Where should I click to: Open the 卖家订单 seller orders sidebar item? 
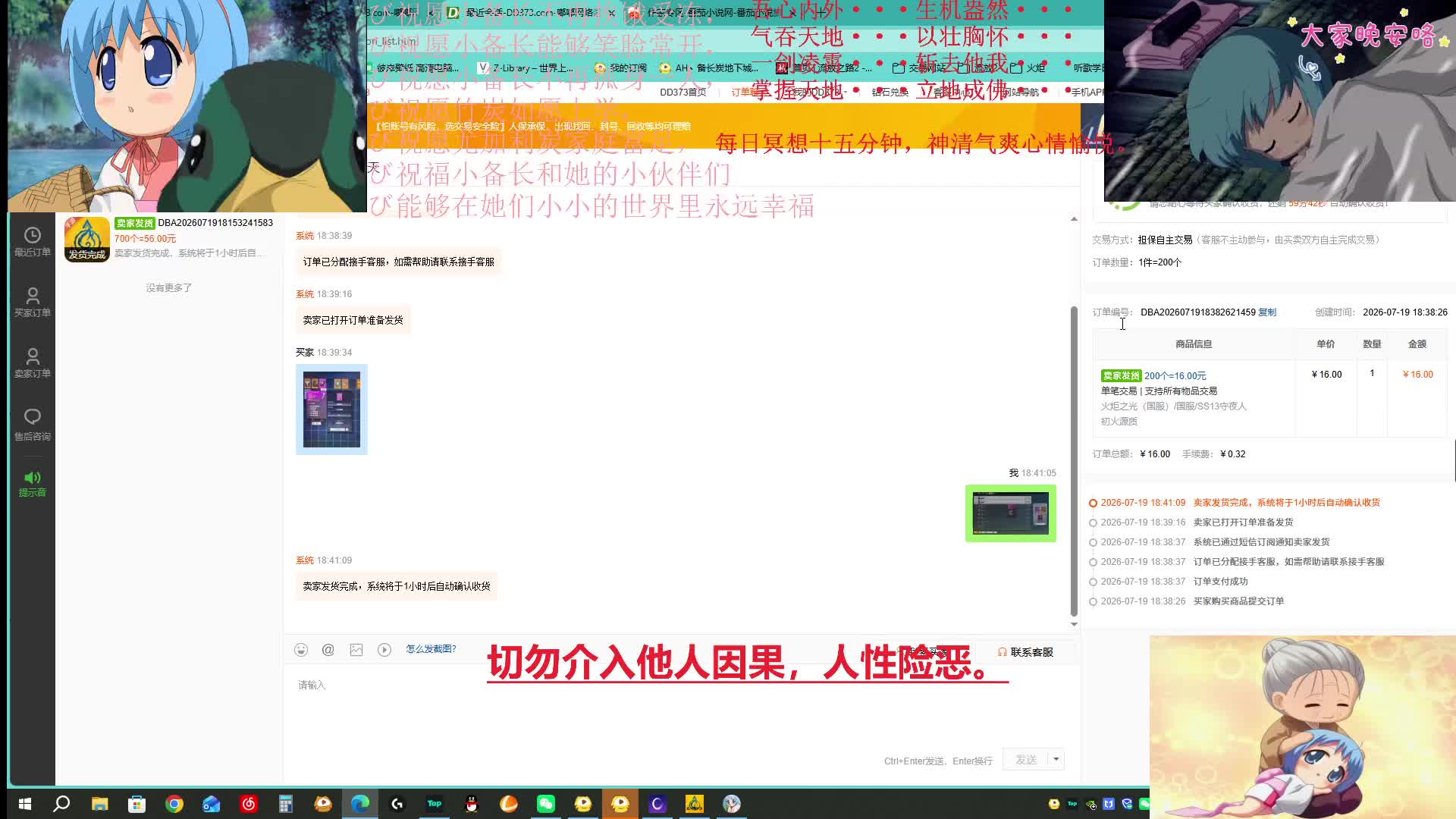(x=32, y=363)
